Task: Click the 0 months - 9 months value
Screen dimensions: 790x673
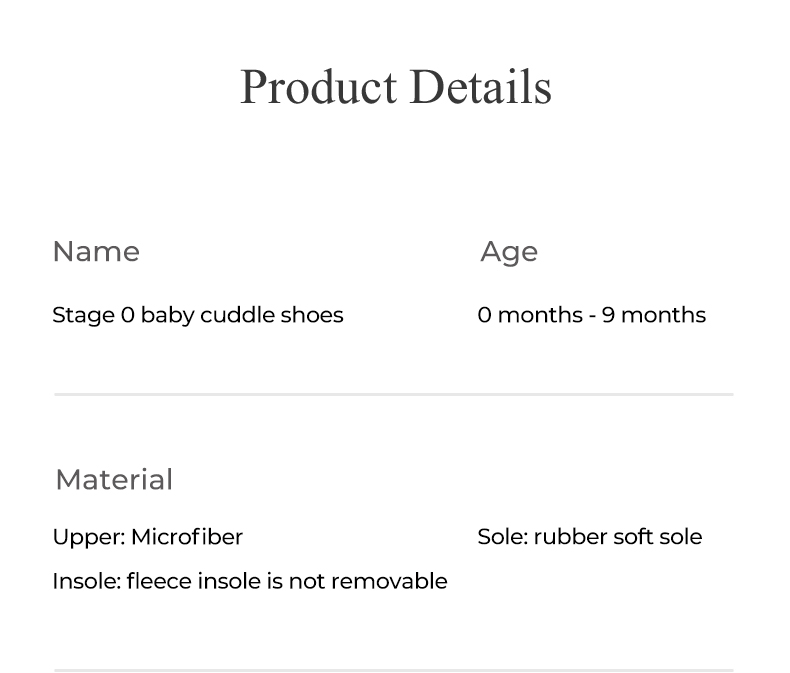Action: click(x=591, y=315)
